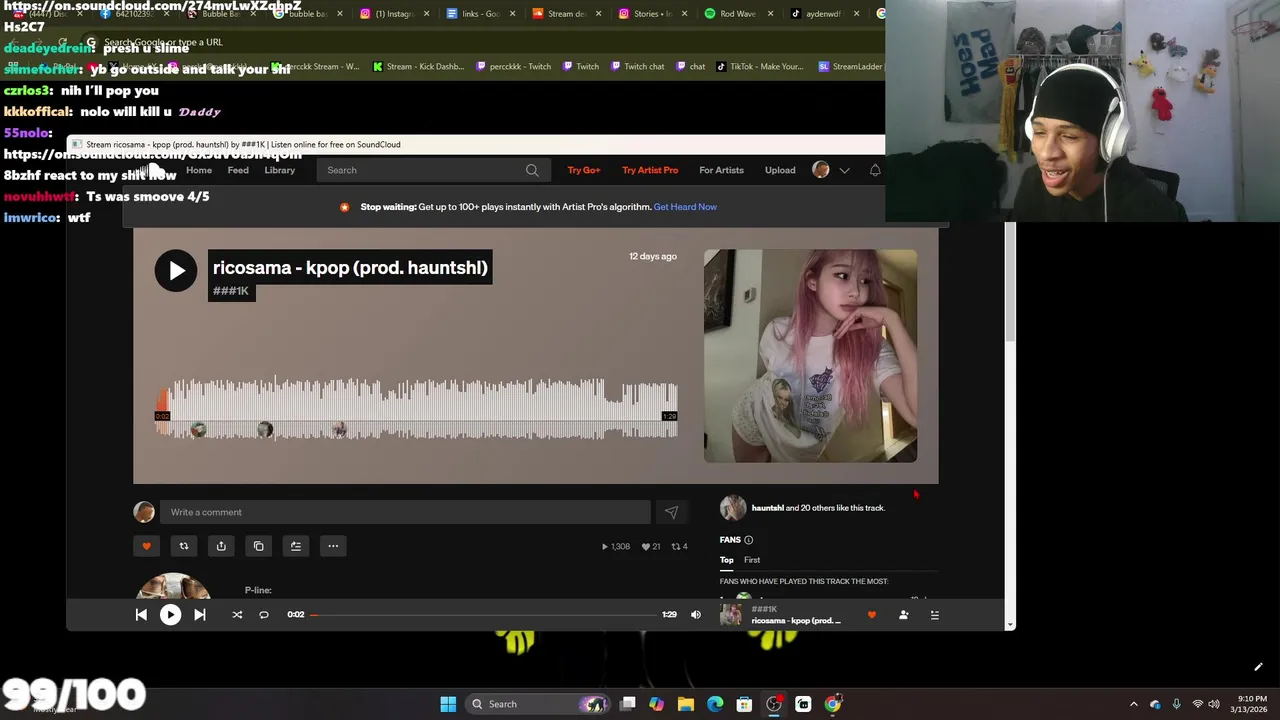Viewport: 1280px width, 720px height.
Task: Open the notifications bell
Action: coord(875,170)
